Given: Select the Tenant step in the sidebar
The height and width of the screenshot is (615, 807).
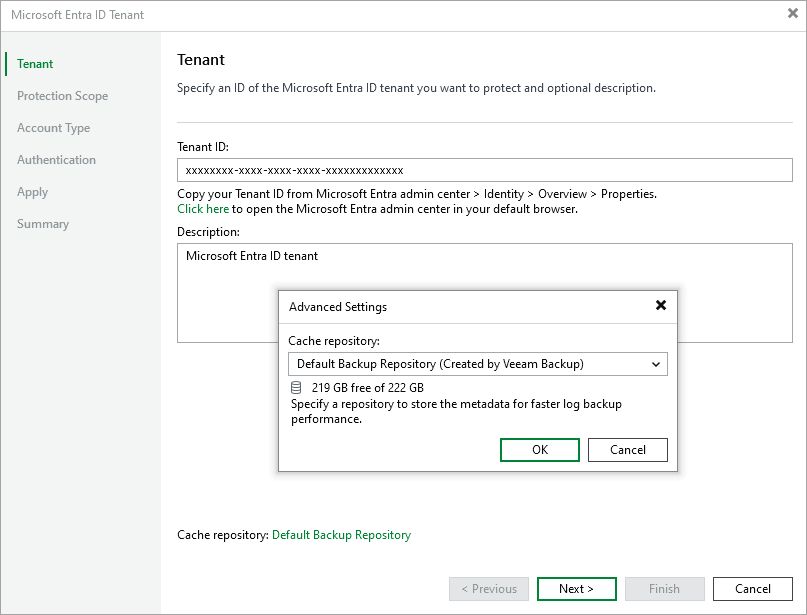Looking at the screenshot, I should (x=34, y=63).
